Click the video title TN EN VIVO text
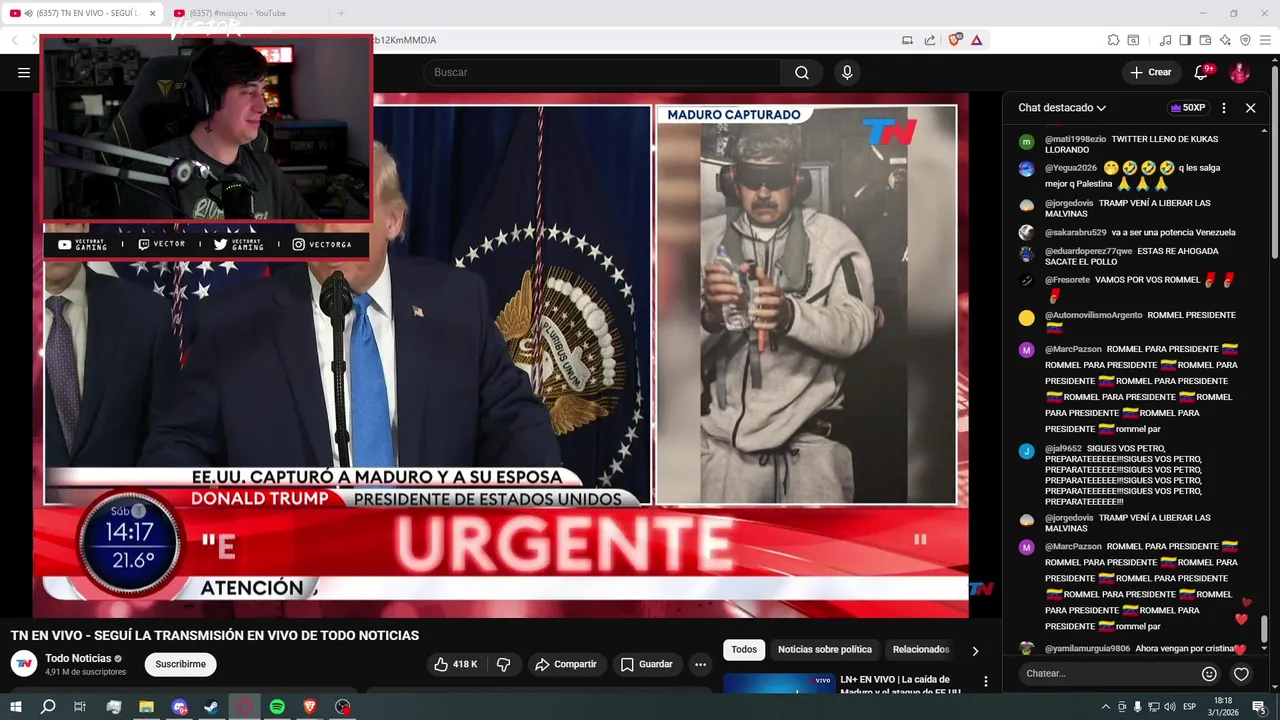The image size is (1280, 720). click(215, 635)
